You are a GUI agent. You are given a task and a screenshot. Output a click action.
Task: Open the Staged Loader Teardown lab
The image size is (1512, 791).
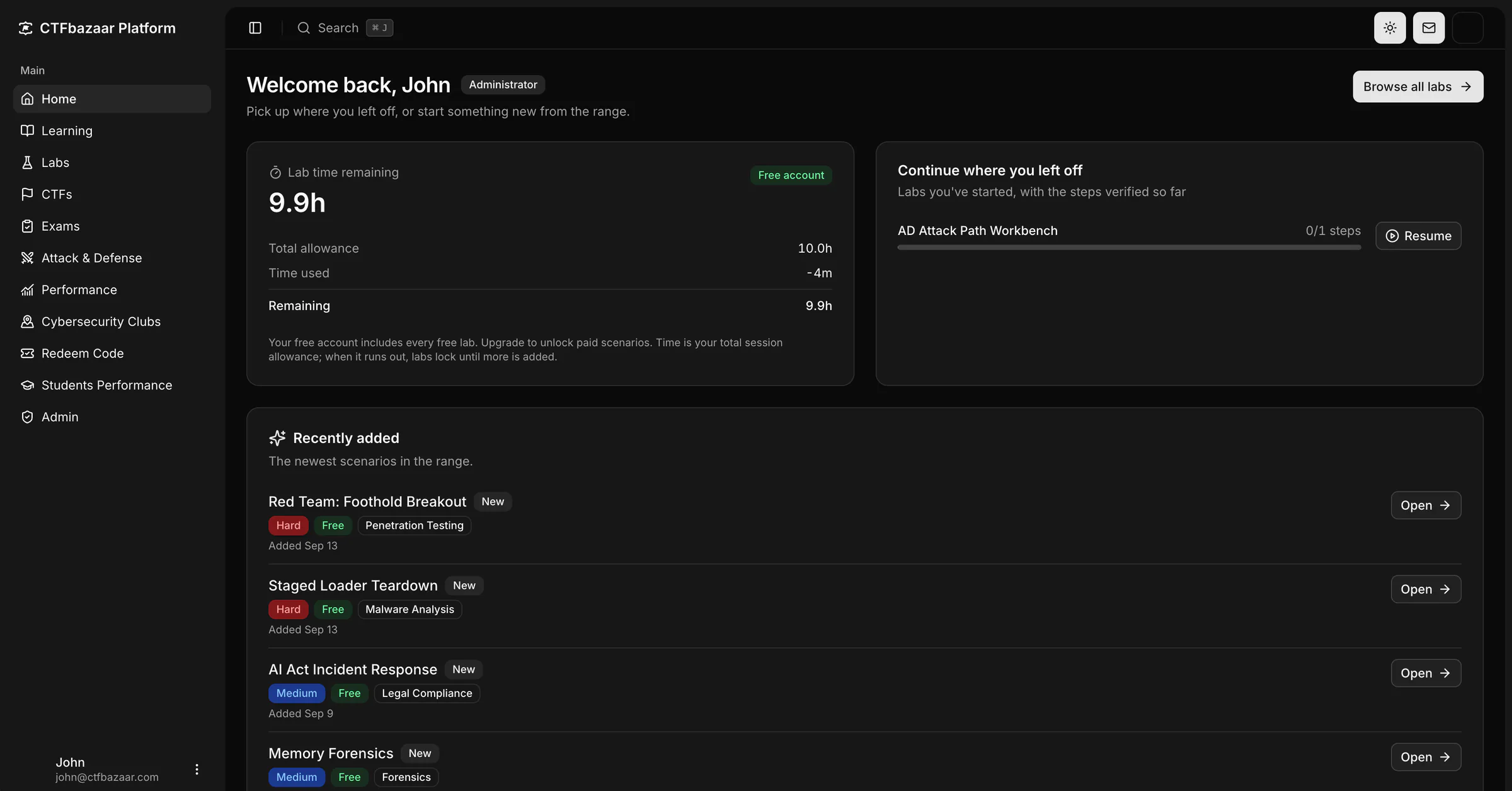pos(1426,589)
